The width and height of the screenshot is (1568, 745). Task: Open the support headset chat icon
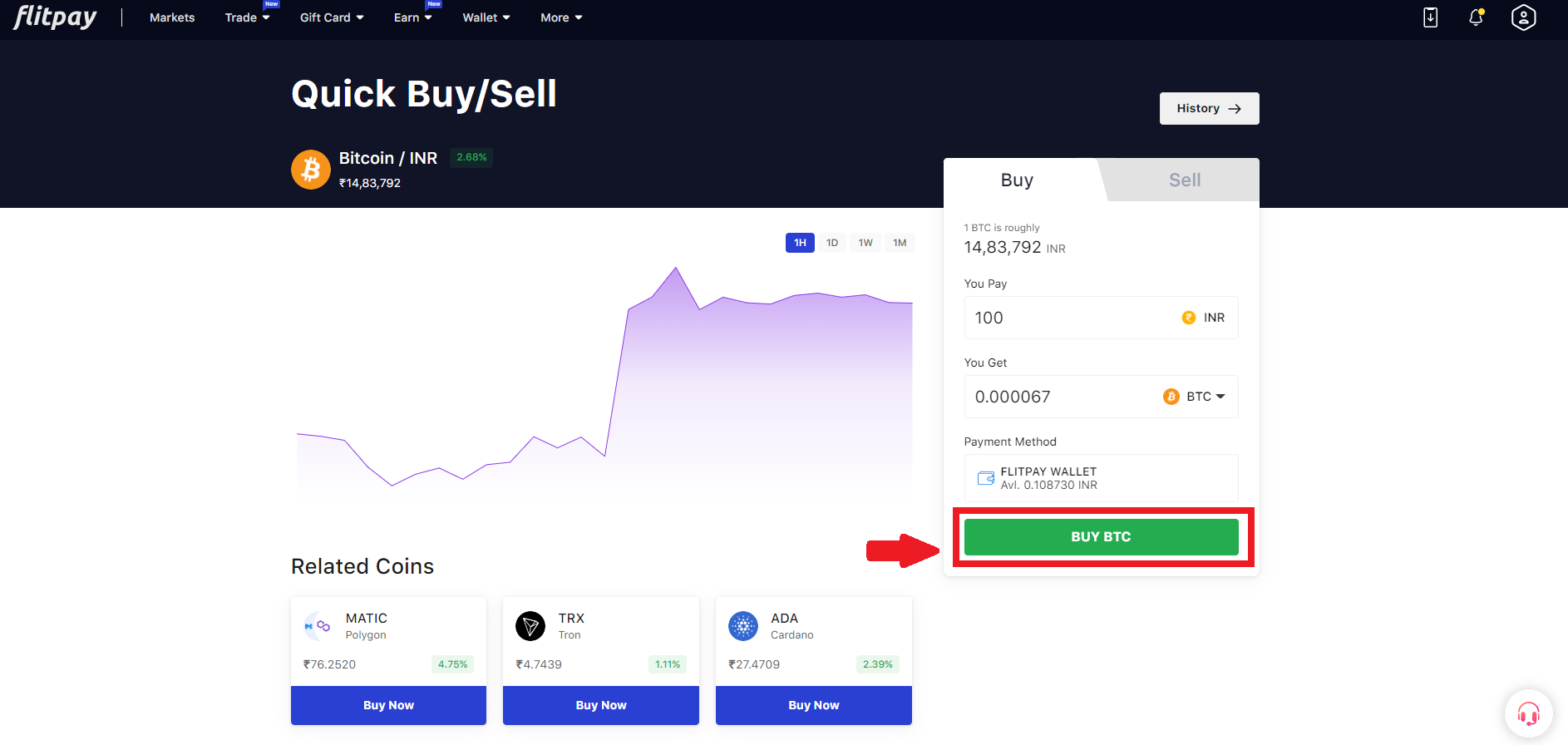(x=1528, y=713)
